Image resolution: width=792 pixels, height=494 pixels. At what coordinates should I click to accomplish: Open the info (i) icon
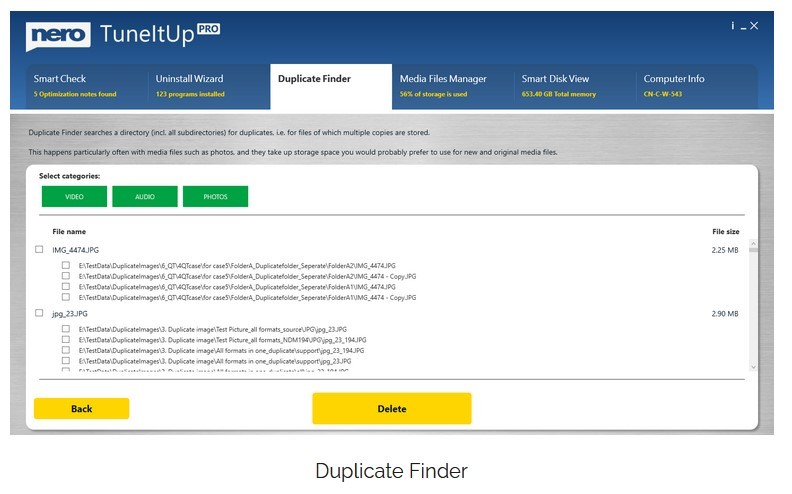coord(732,26)
